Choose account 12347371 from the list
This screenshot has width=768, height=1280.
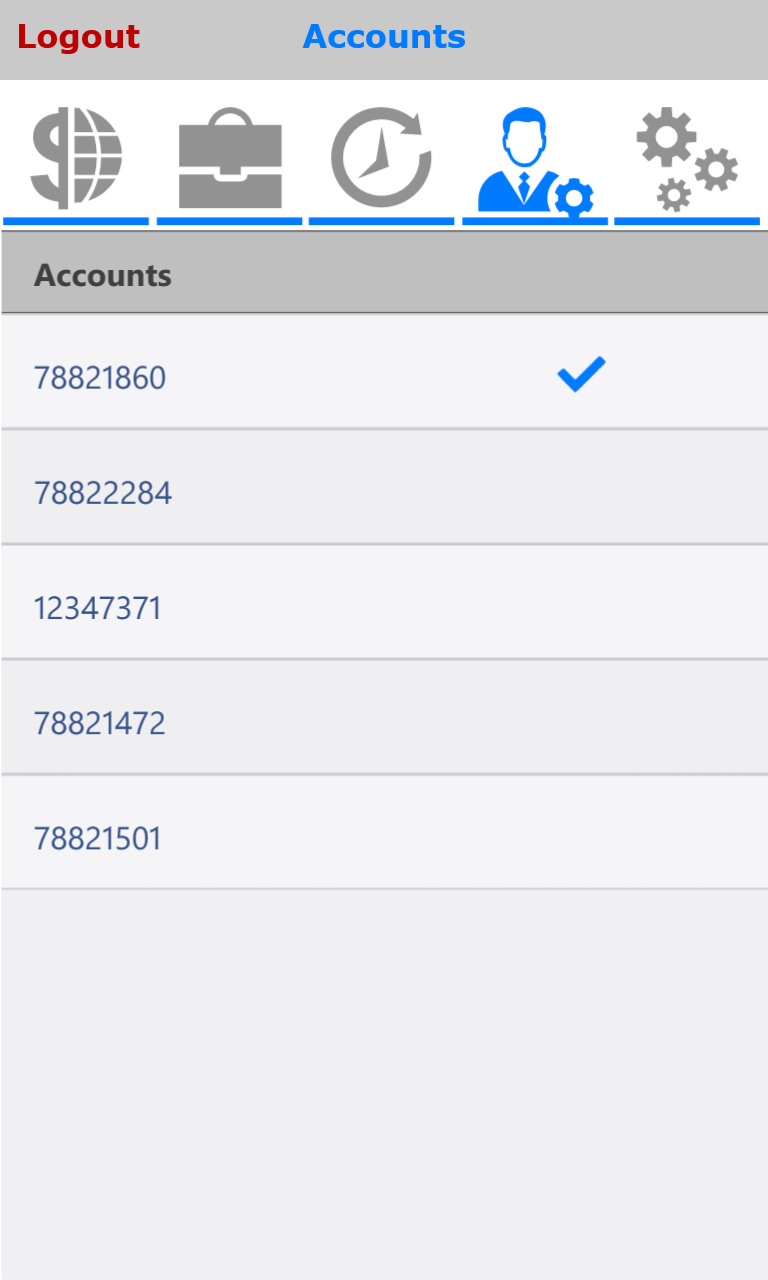point(98,608)
